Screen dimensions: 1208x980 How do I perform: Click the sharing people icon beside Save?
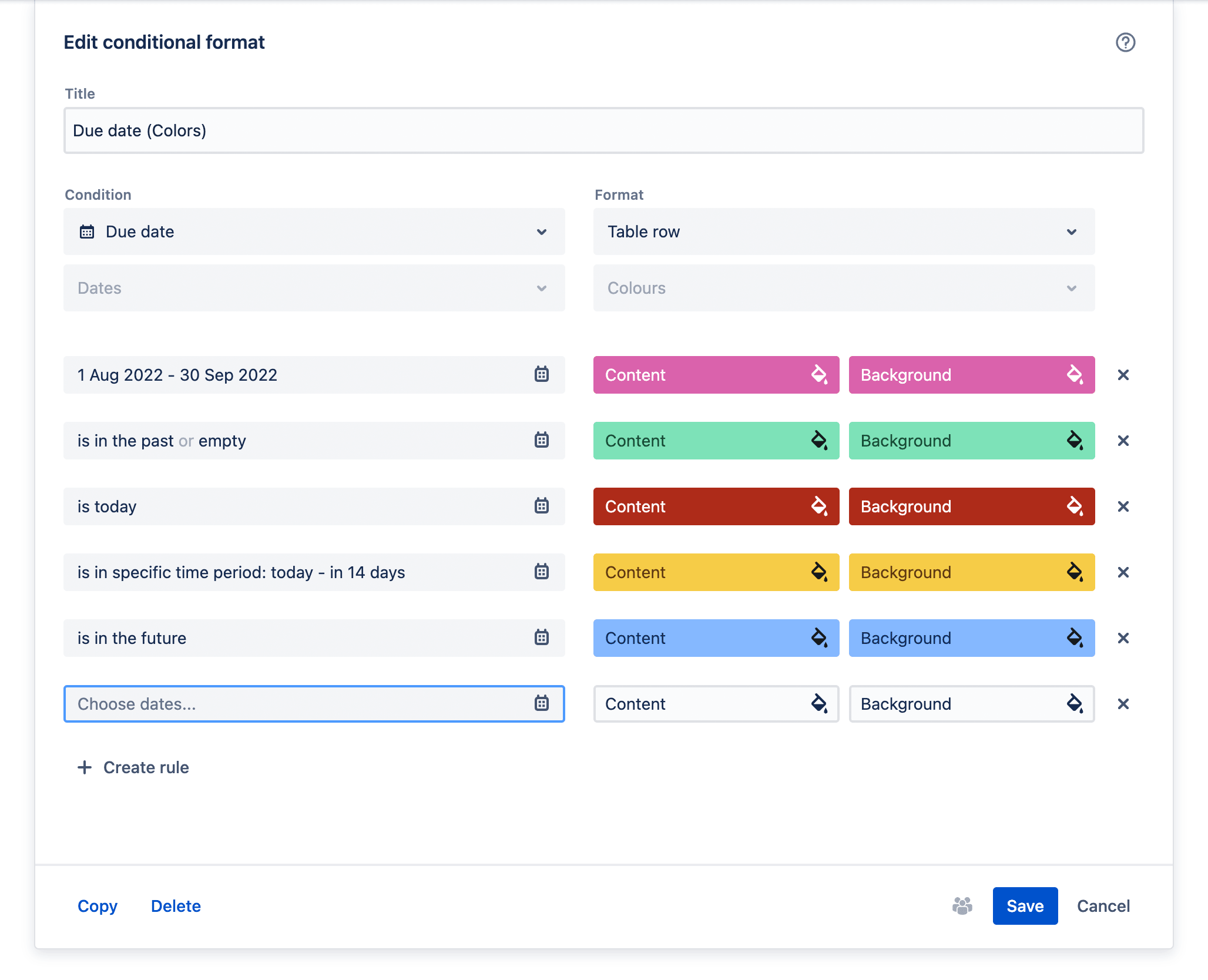click(962, 906)
